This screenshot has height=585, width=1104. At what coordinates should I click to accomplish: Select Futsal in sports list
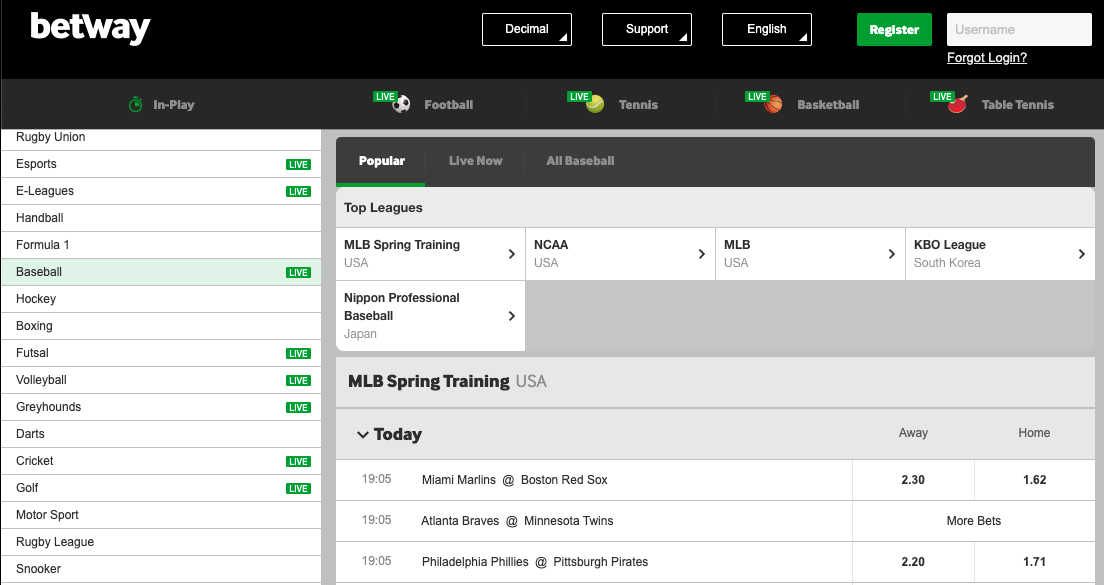coord(161,353)
